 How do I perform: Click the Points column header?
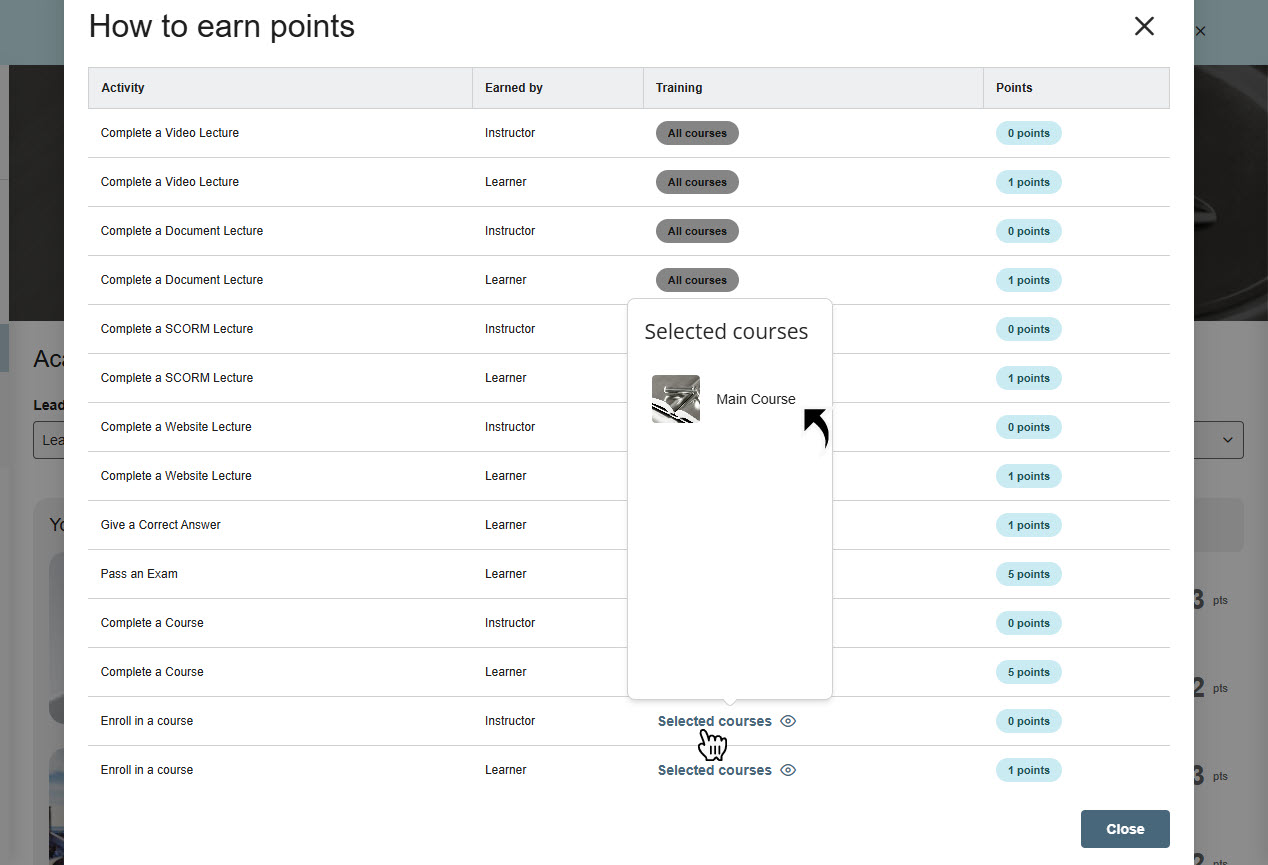1014,88
